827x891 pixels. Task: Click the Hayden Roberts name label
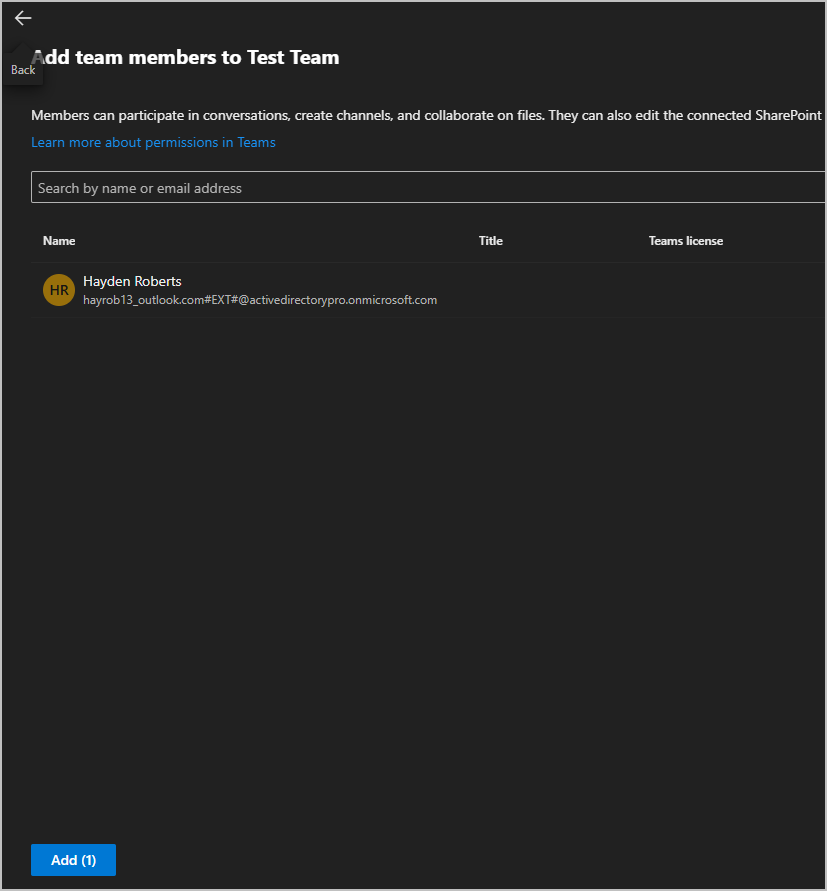pos(131,281)
